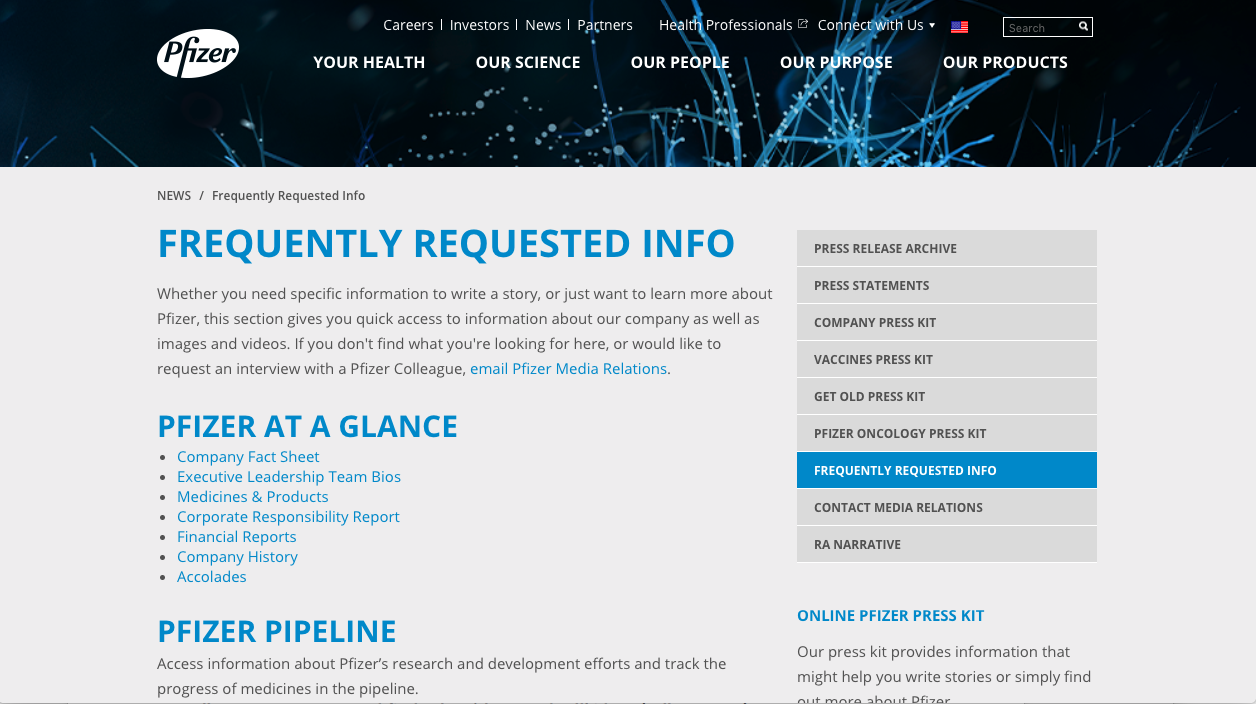Open the Health Professionals link
This screenshot has height=704, width=1256.
tap(726, 25)
